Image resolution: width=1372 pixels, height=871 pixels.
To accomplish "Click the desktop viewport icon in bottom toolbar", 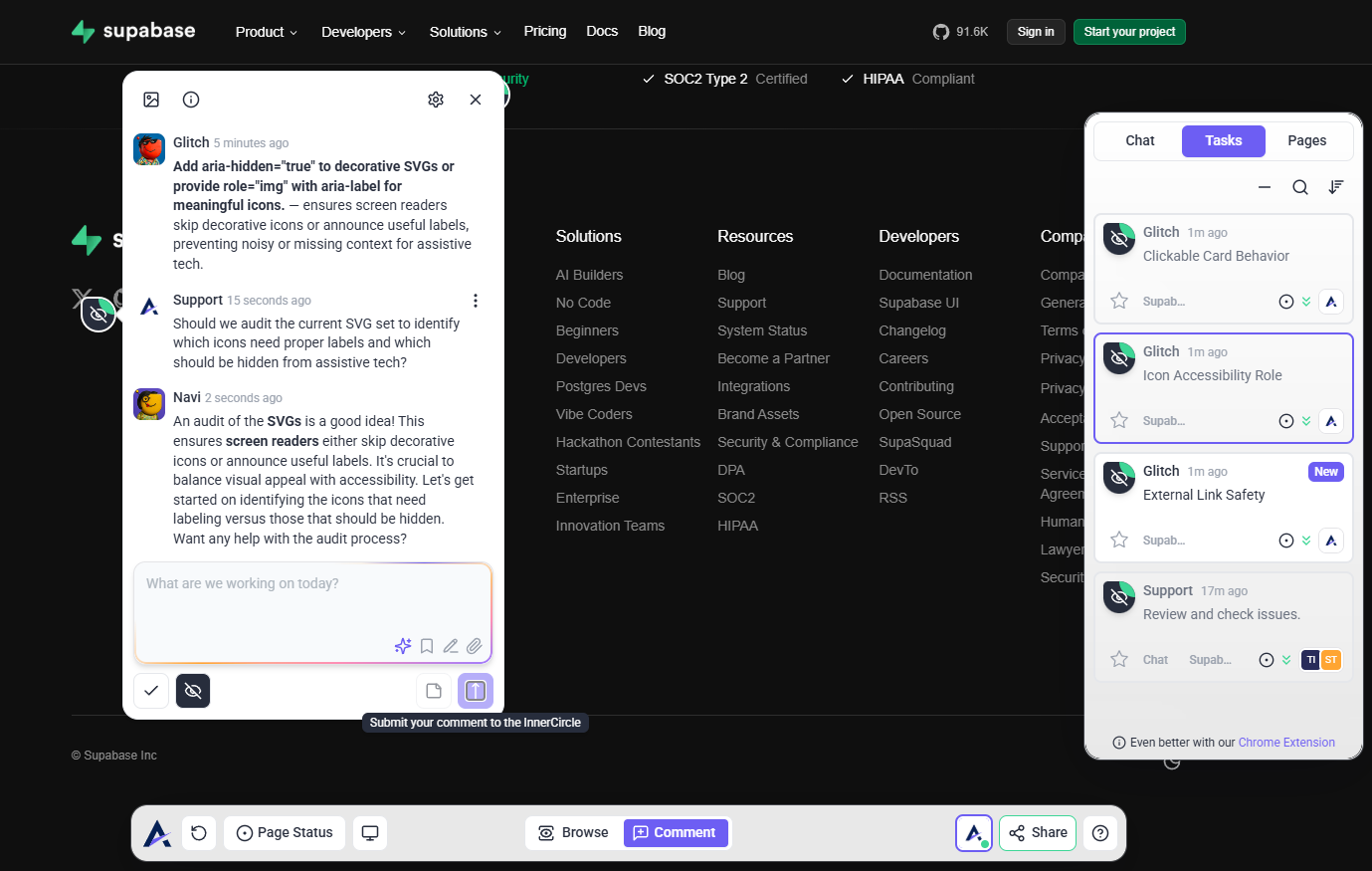I will click(x=370, y=833).
